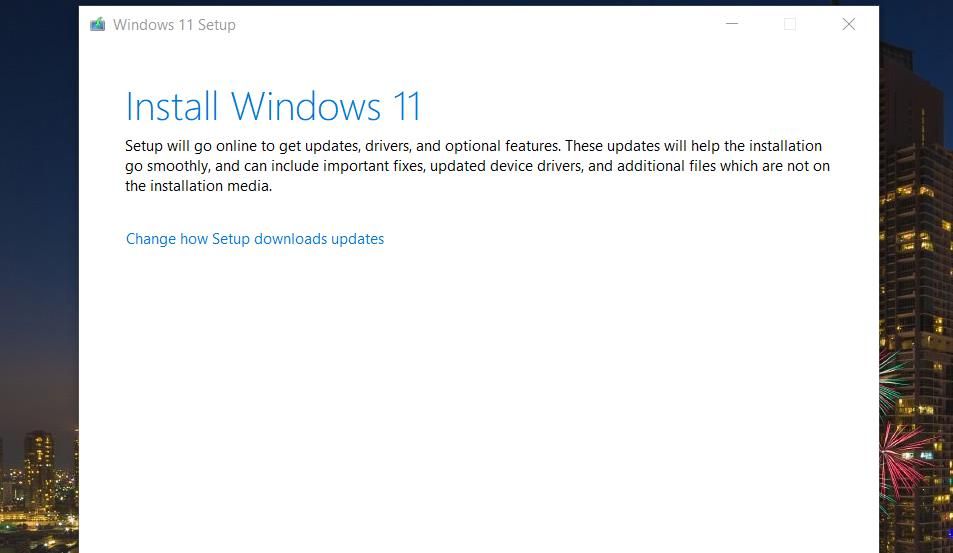953x553 pixels.
Task: Minimize the Windows 11 Setup window
Action: click(x=732, y=24)
